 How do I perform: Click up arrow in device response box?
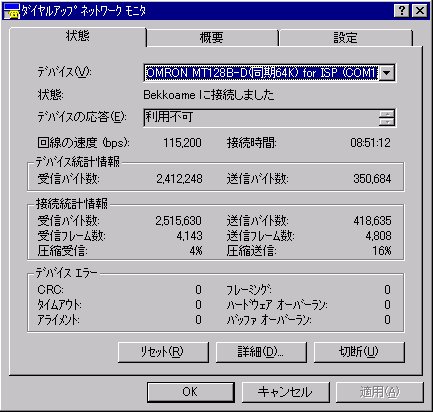point(387,114)
